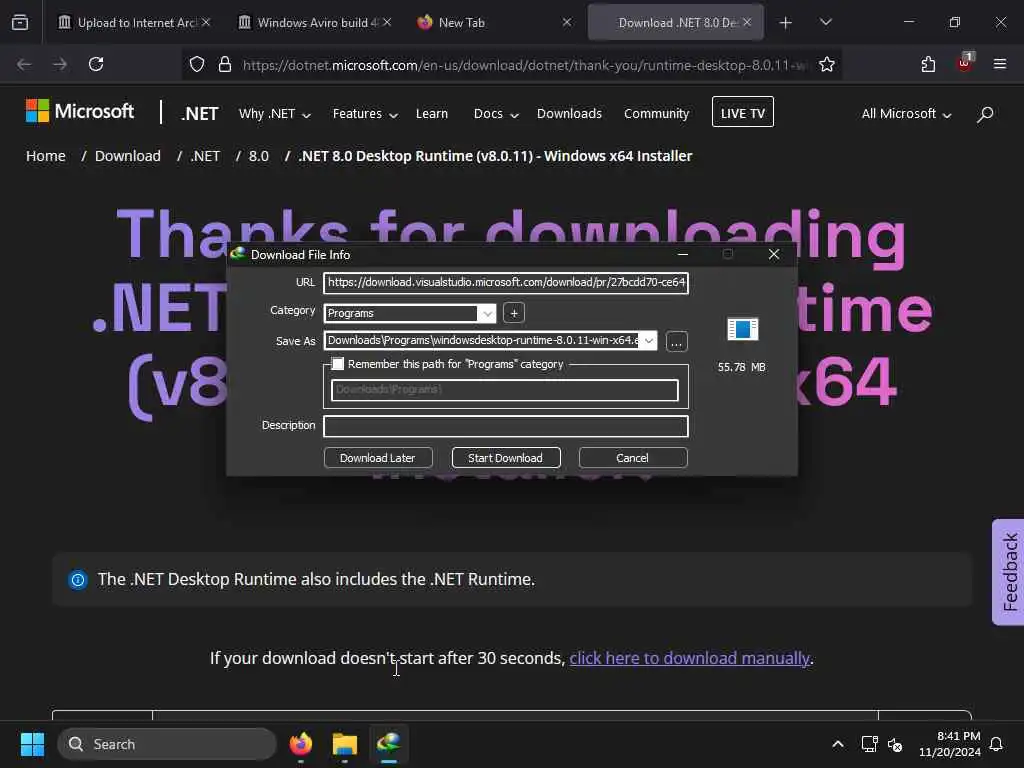The height and width of the screenshot is (768, 1024).
Task: Open the Learn nav item
Action: (432, 114)
